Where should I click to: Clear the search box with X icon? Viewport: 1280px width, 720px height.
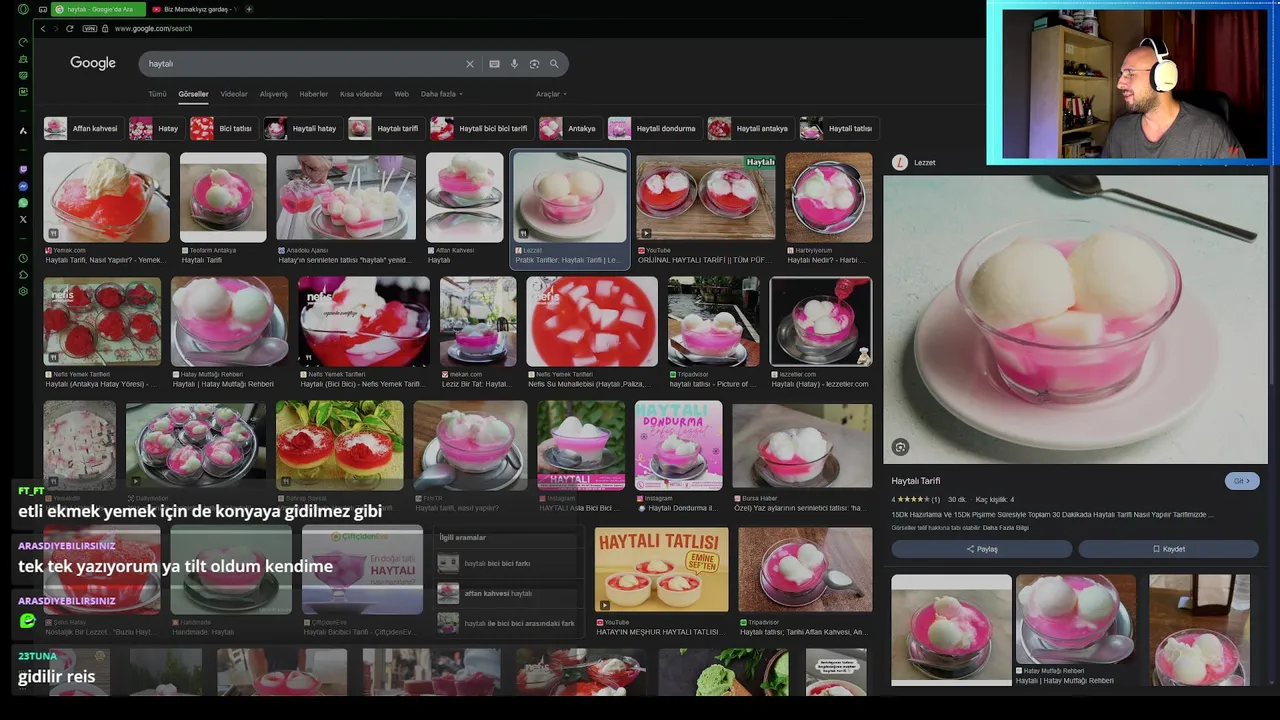[x=469, y=64]
